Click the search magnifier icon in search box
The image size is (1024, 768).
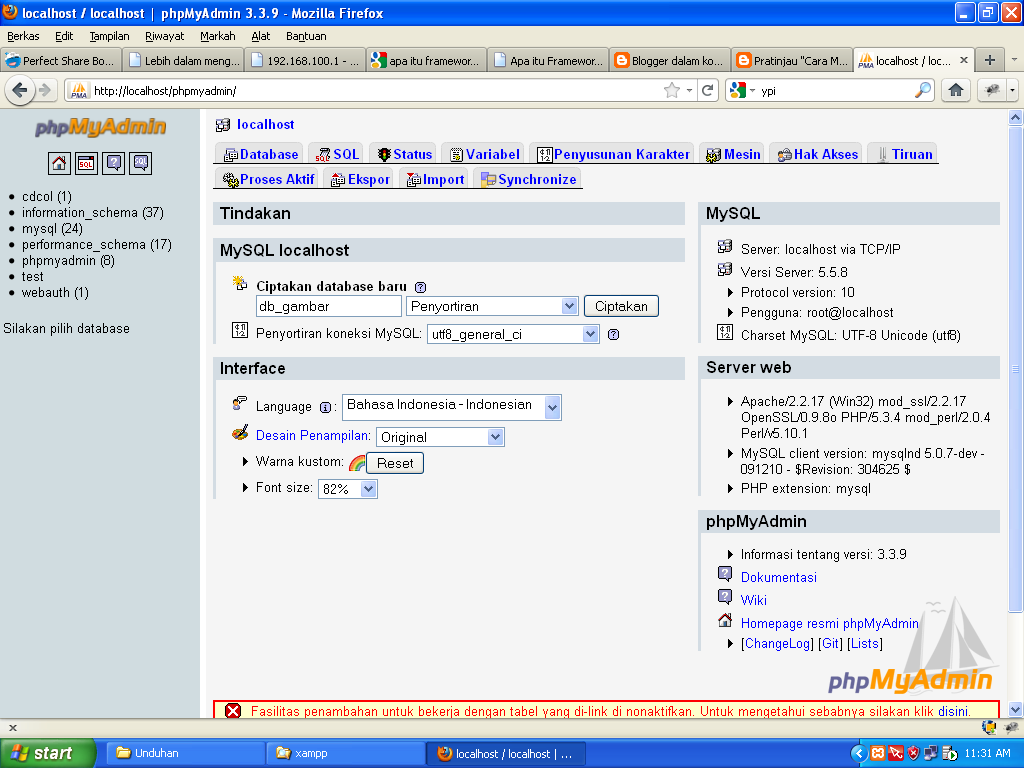tap(923, 90)
